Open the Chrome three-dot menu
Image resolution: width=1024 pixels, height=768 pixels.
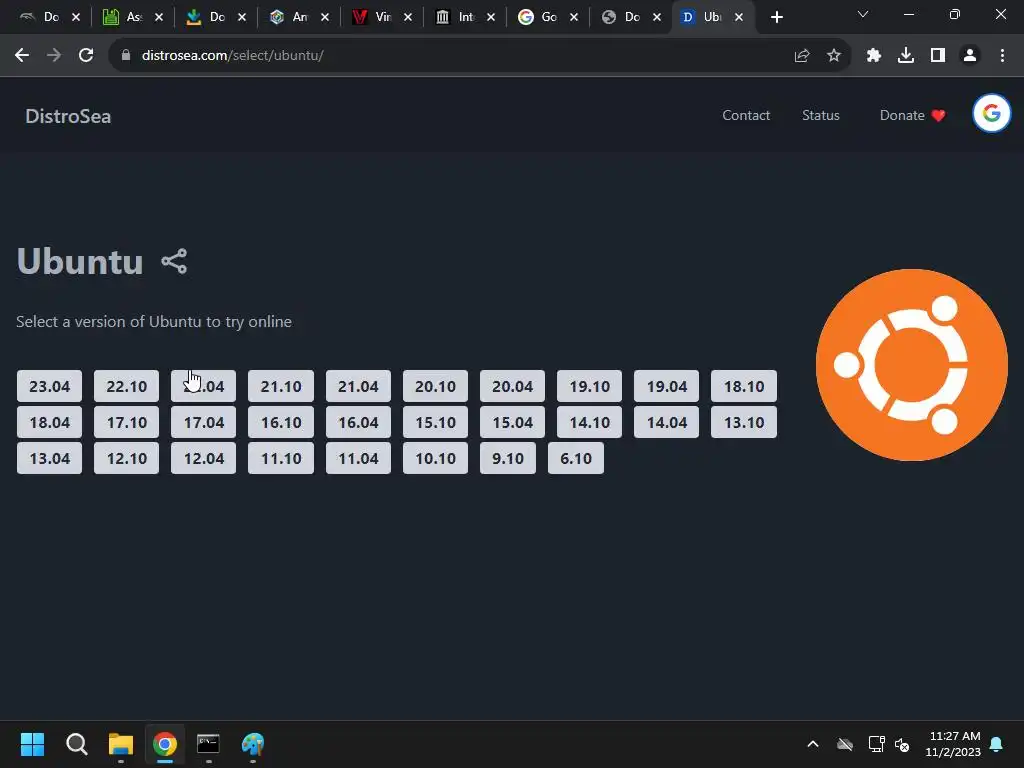point(1002,56)
